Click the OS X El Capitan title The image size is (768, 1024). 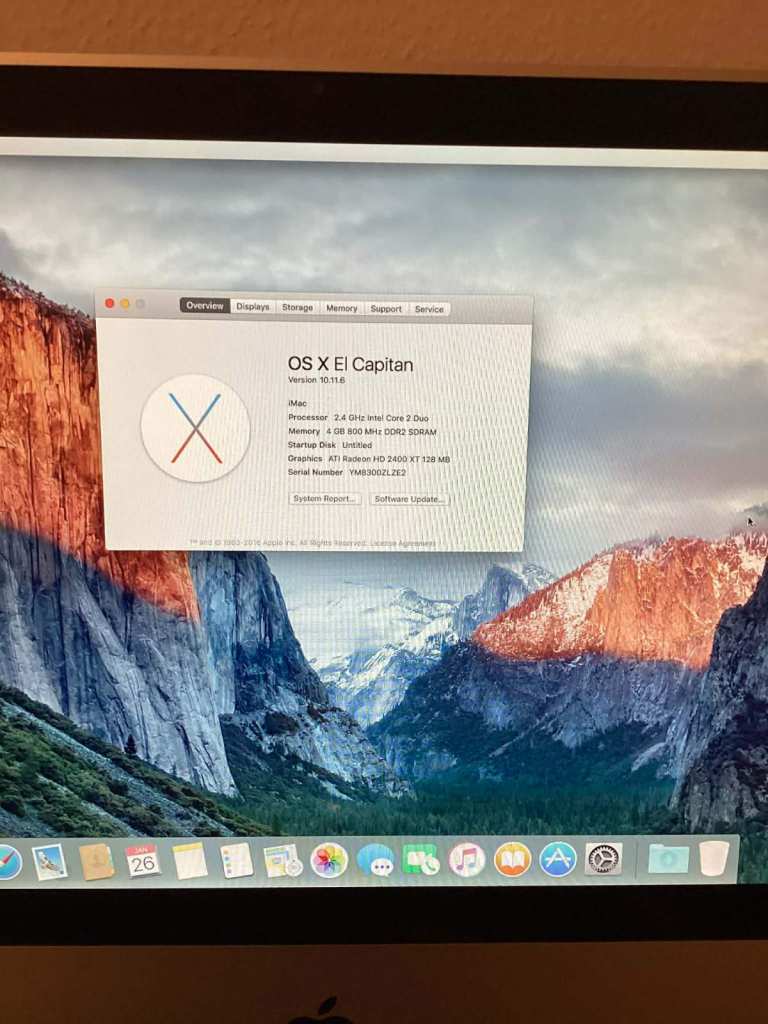point(351,364)
